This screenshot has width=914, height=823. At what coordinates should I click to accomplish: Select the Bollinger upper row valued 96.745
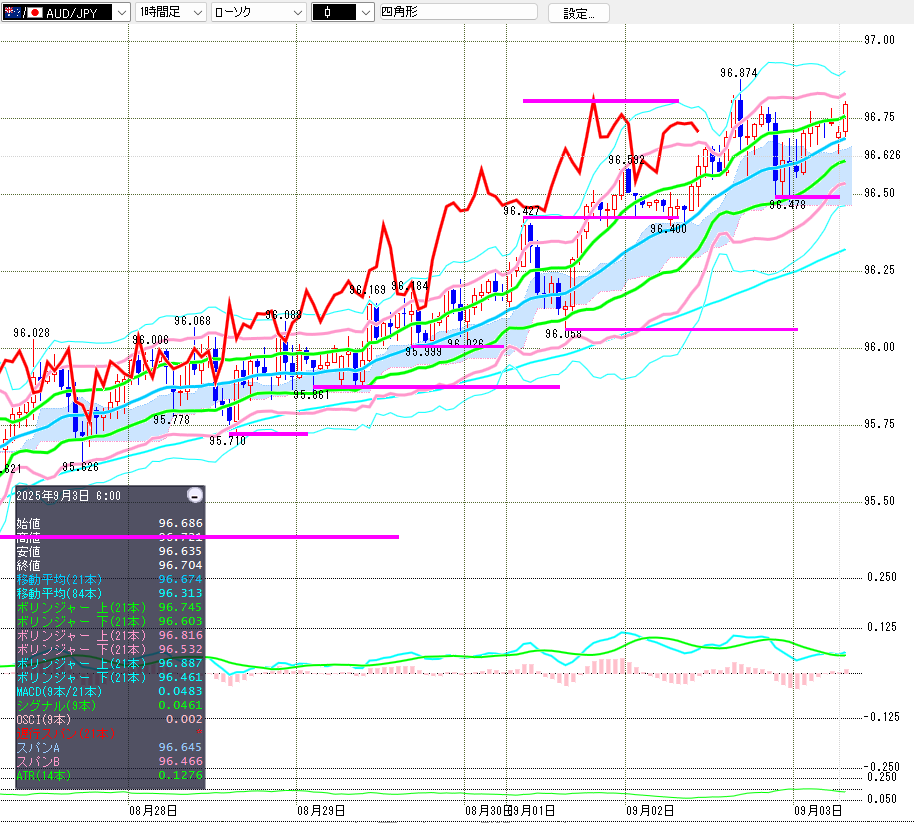point(110,607)
